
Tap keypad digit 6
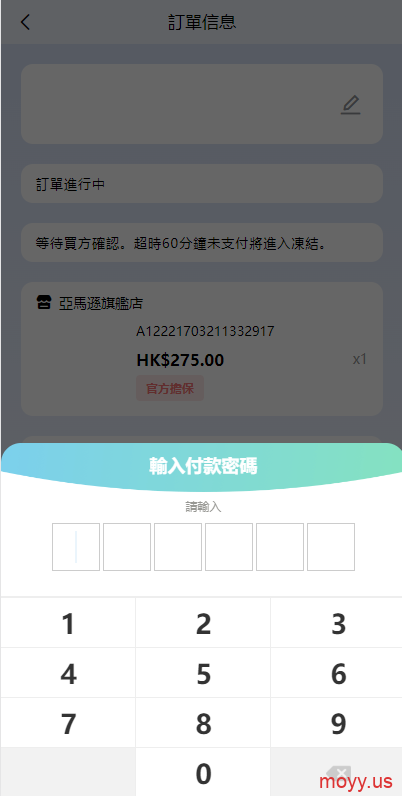338,673
